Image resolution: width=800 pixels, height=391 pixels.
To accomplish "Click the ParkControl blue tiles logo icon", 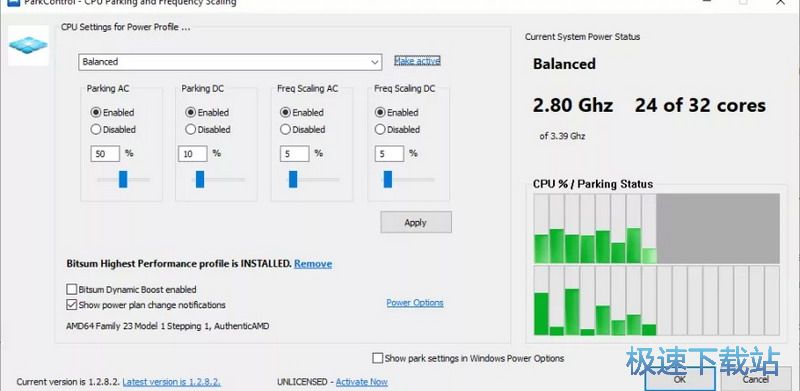I will click(x=28, y=45).
